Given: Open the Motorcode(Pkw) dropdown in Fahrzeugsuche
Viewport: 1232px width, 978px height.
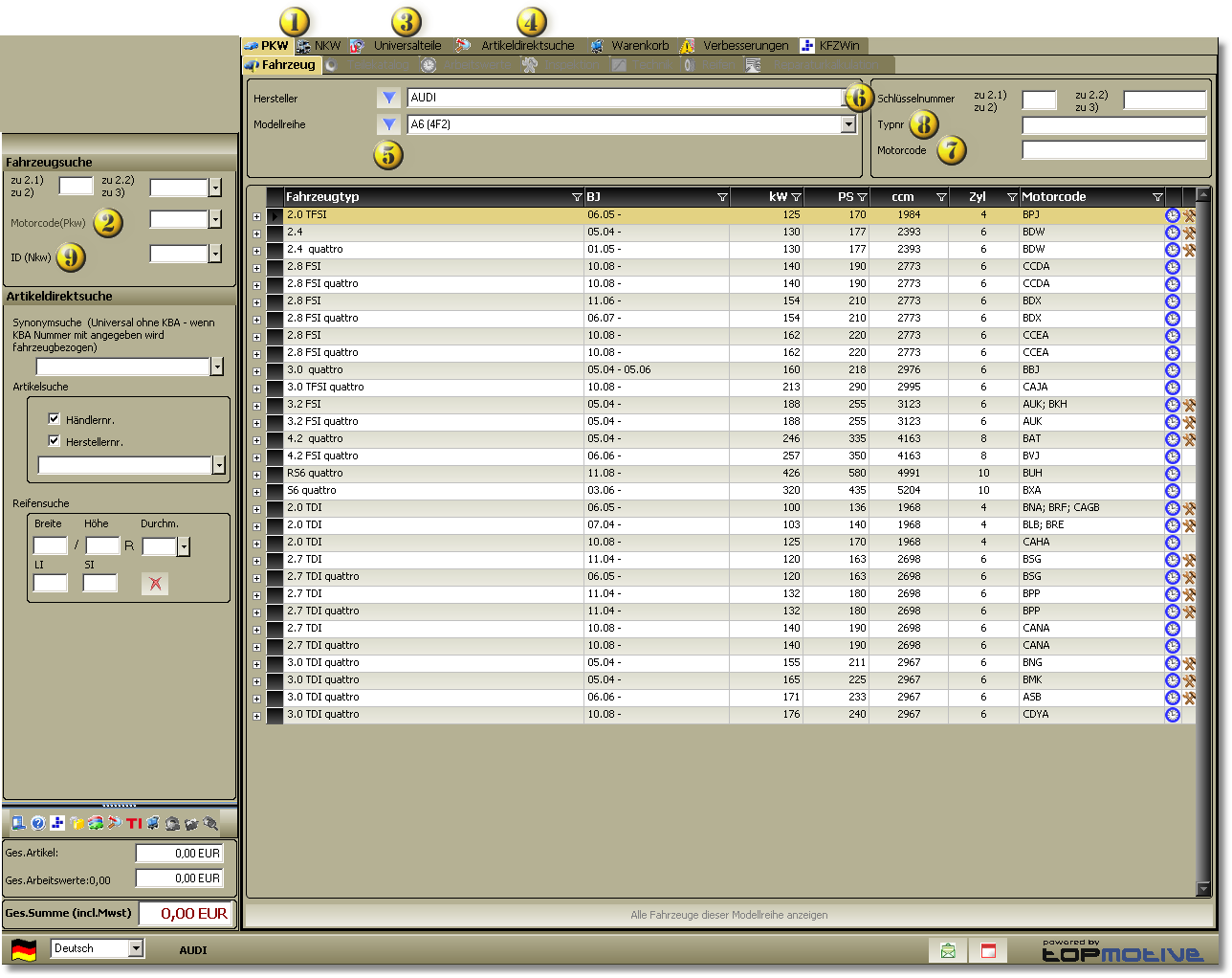Looking at the screenshot, I should [x=215, y=219].
